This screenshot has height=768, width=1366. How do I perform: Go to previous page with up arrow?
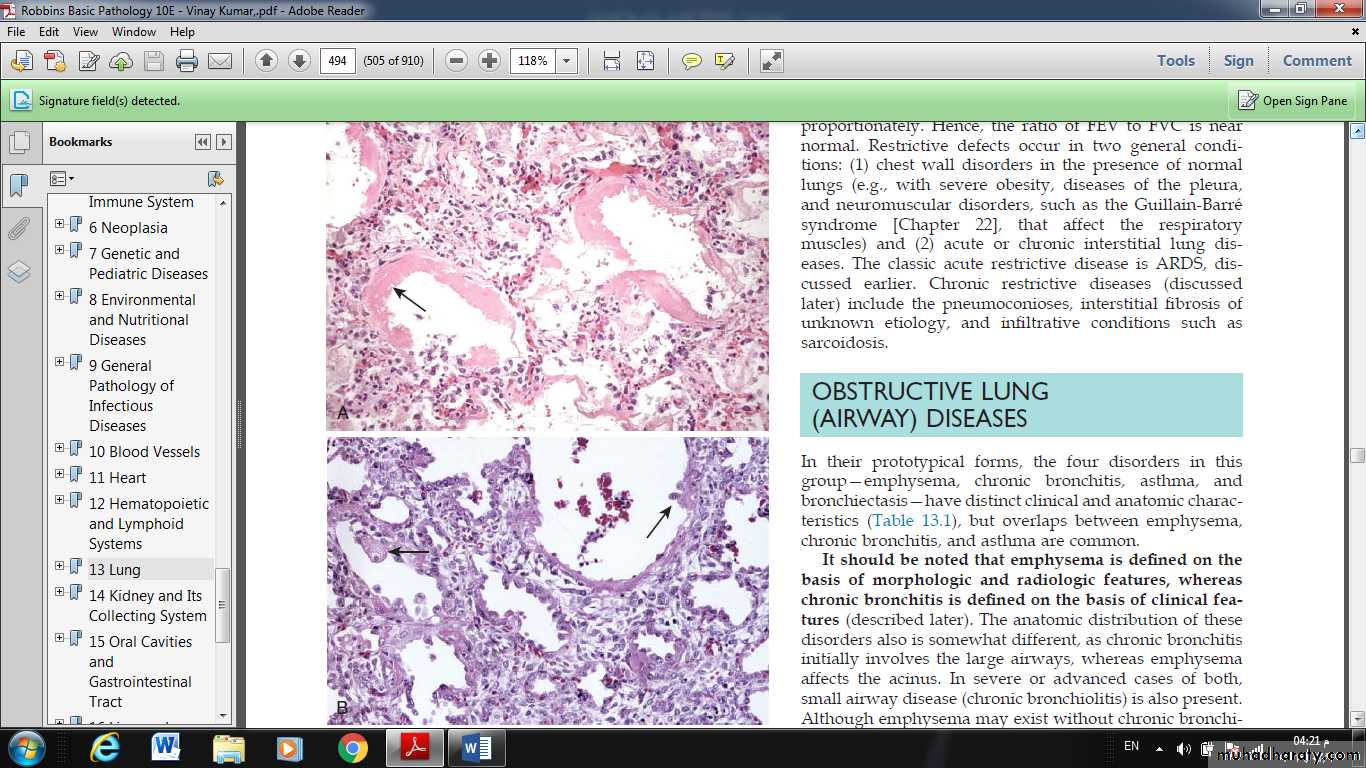click(x=266, y=61)
